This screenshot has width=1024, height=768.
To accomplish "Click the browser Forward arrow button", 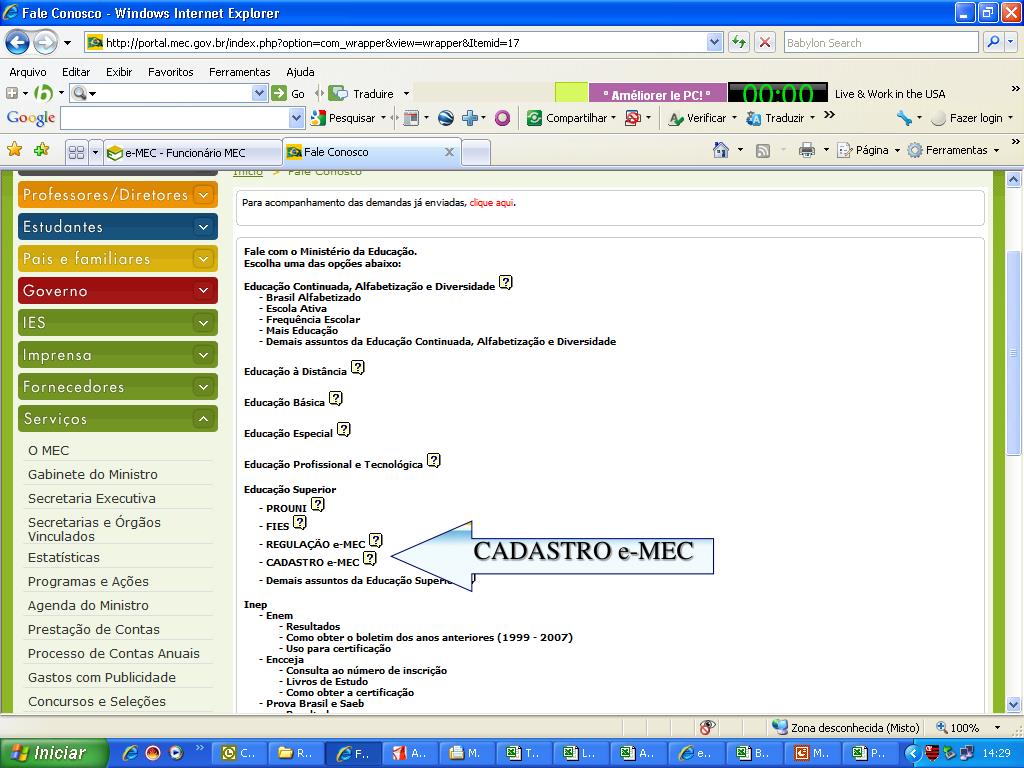I will pyautogui.click(x=45, y=43).
